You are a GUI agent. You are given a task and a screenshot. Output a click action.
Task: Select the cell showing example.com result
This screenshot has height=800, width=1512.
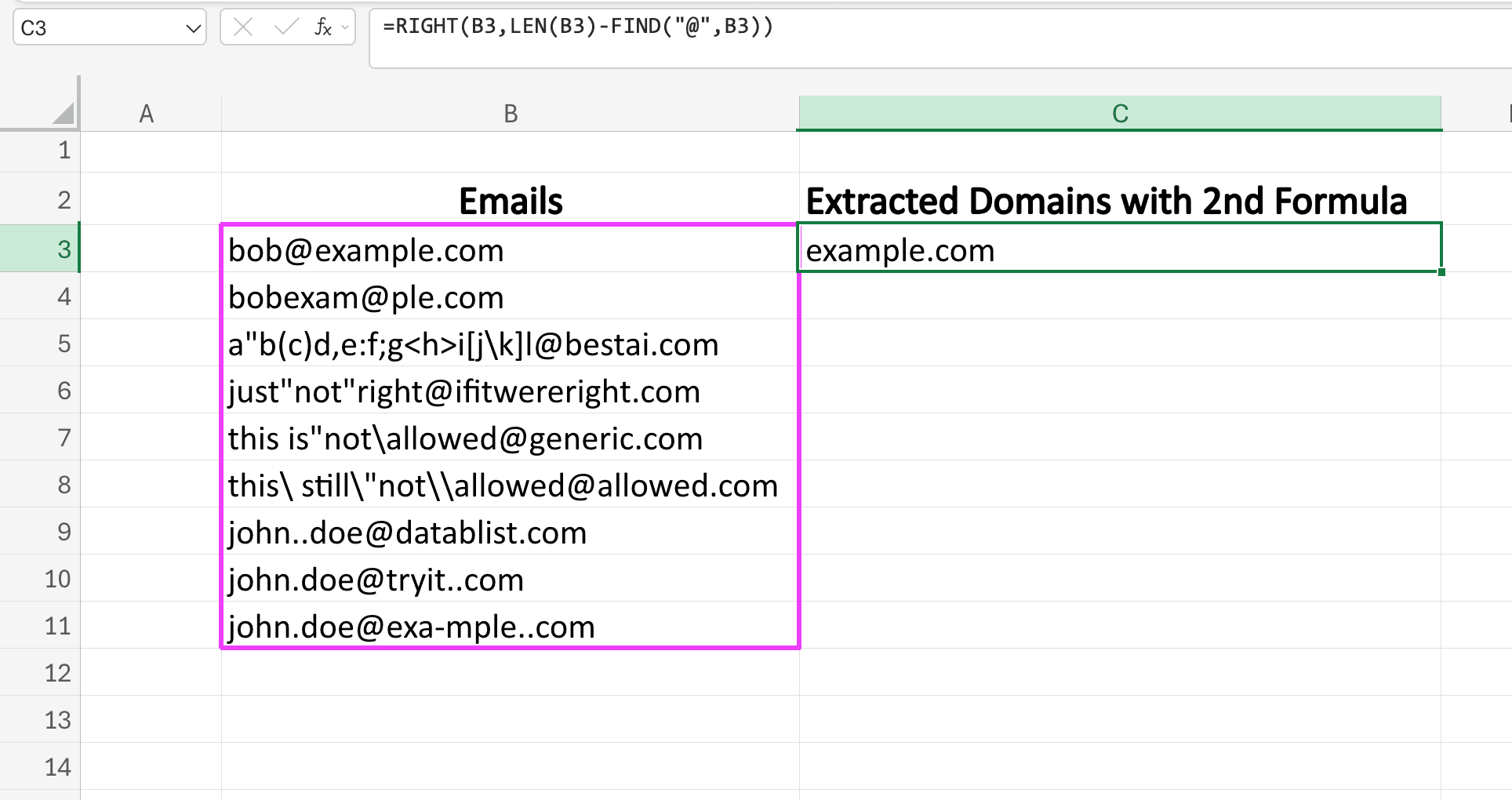tap(1120, 249)
